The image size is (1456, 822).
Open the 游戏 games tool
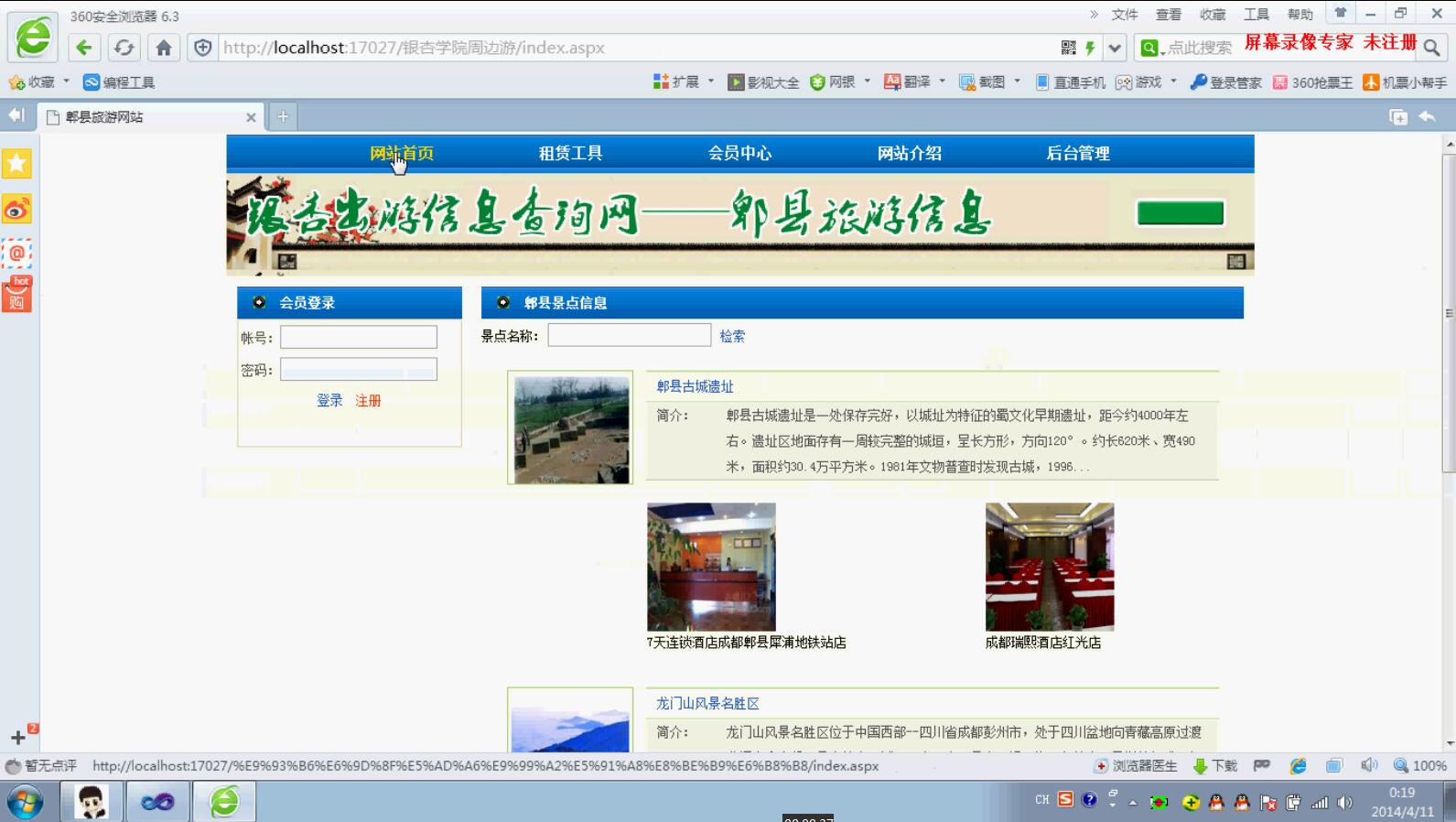click(1138, 82)
